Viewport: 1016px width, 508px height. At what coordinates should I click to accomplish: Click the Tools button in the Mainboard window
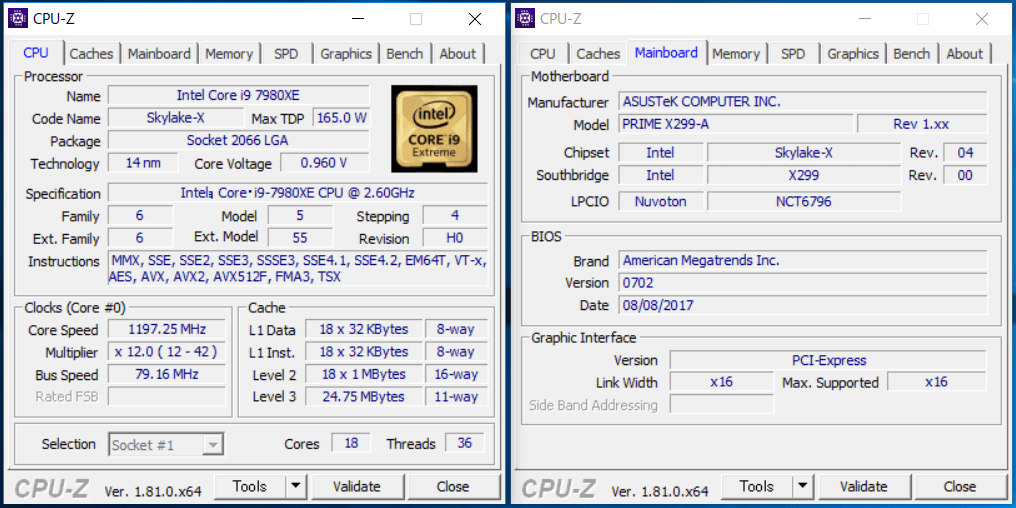coord(756,487)
